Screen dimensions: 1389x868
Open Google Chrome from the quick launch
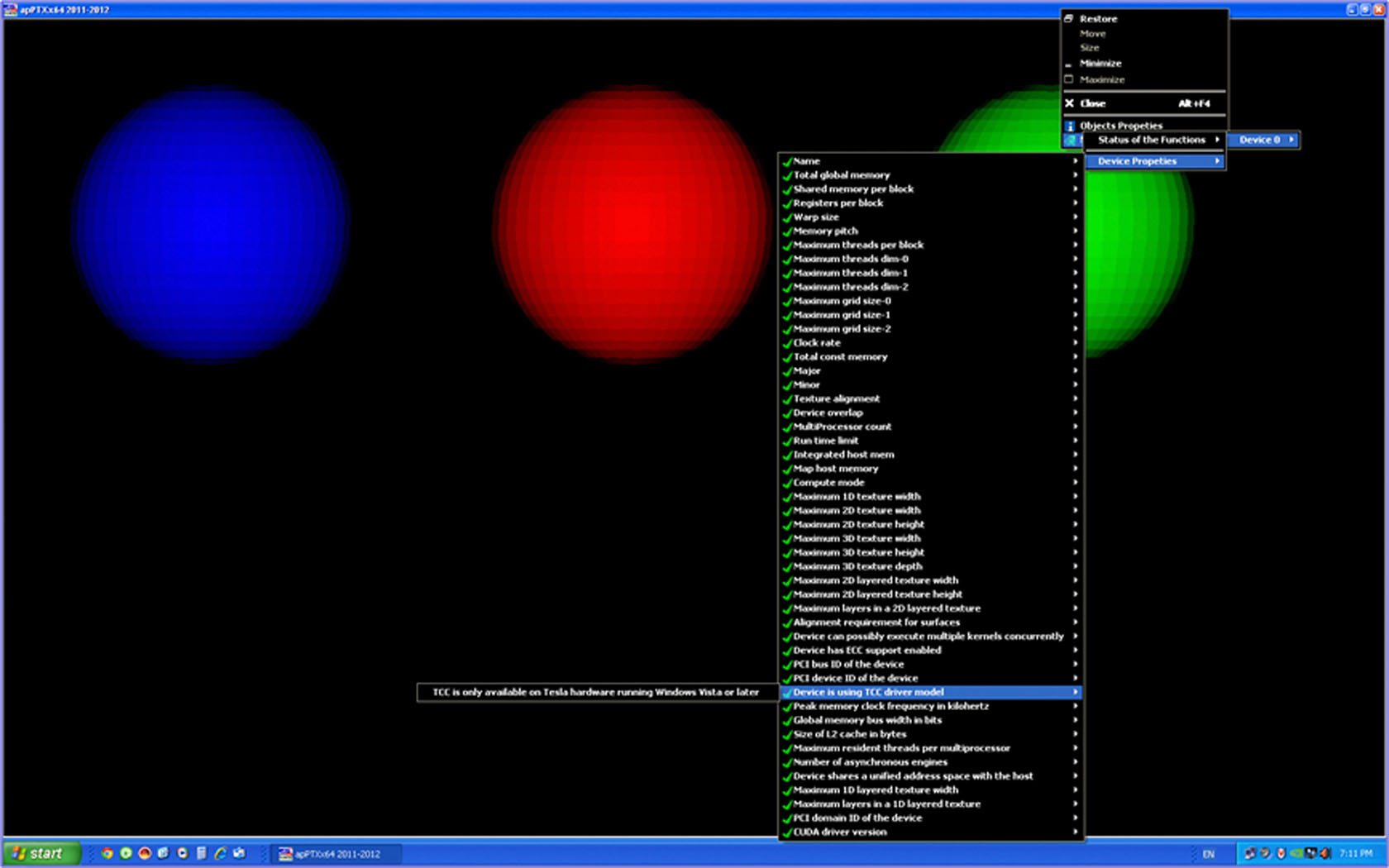(107, 853)
